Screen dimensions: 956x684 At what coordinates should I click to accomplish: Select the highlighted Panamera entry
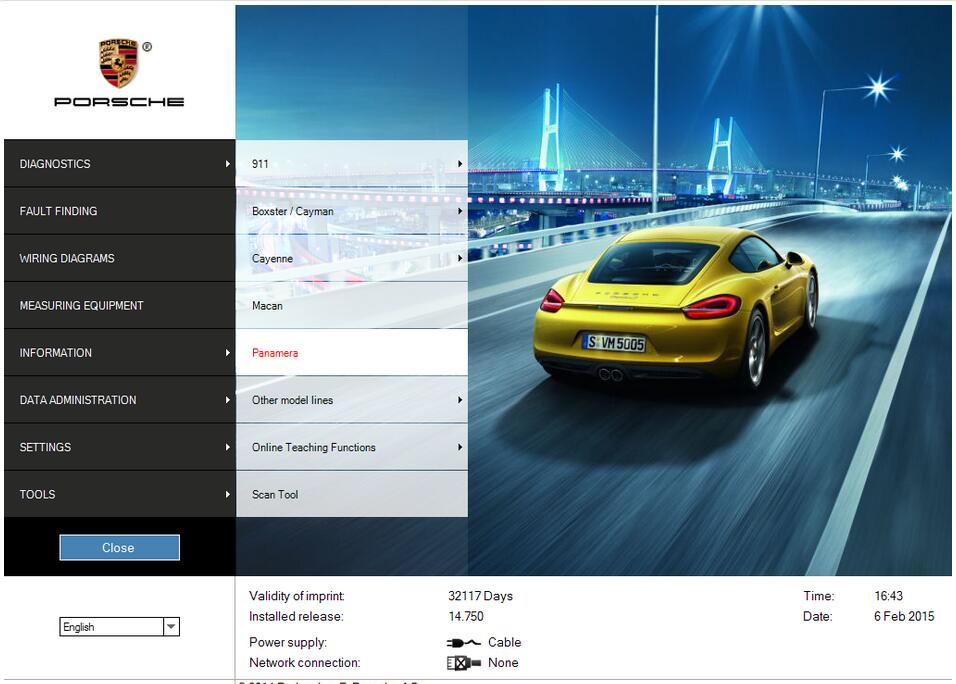(350, 353)
